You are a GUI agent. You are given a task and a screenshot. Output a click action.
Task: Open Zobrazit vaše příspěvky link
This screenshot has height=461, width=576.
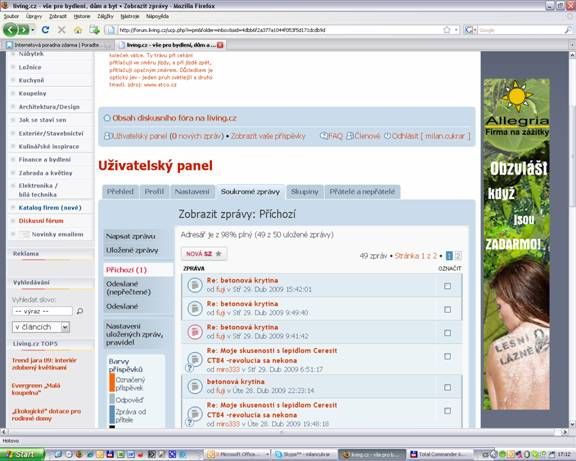(x=268, y=136)
